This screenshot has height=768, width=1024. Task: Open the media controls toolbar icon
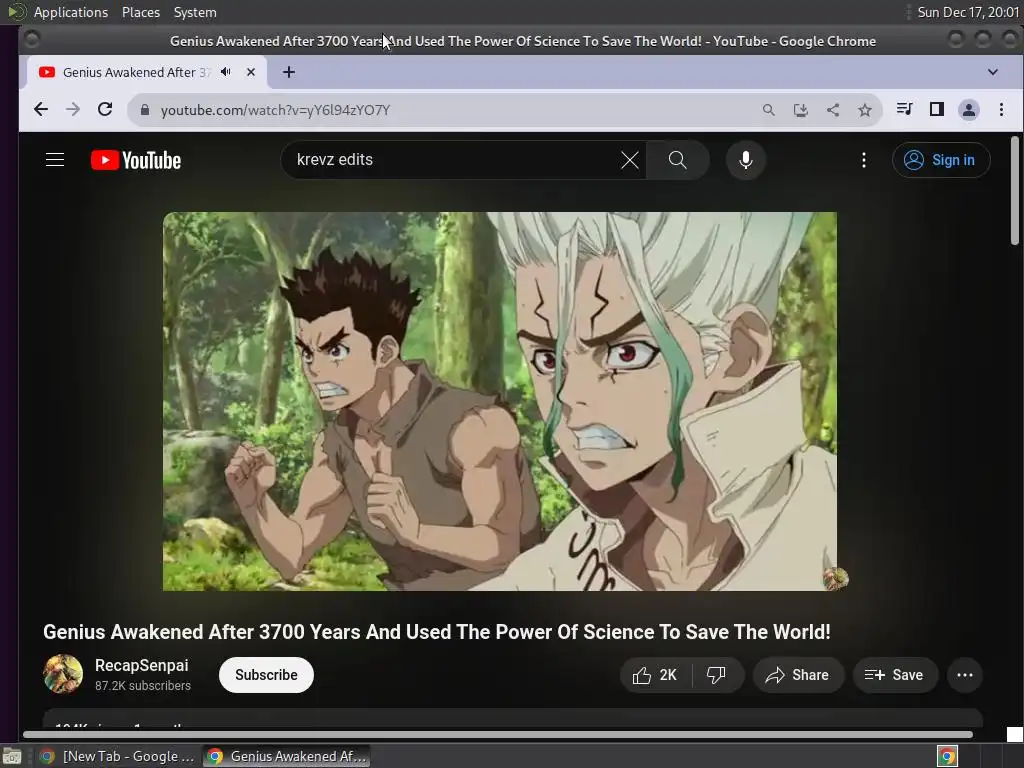pyautogui.click(x=904, y=109)
